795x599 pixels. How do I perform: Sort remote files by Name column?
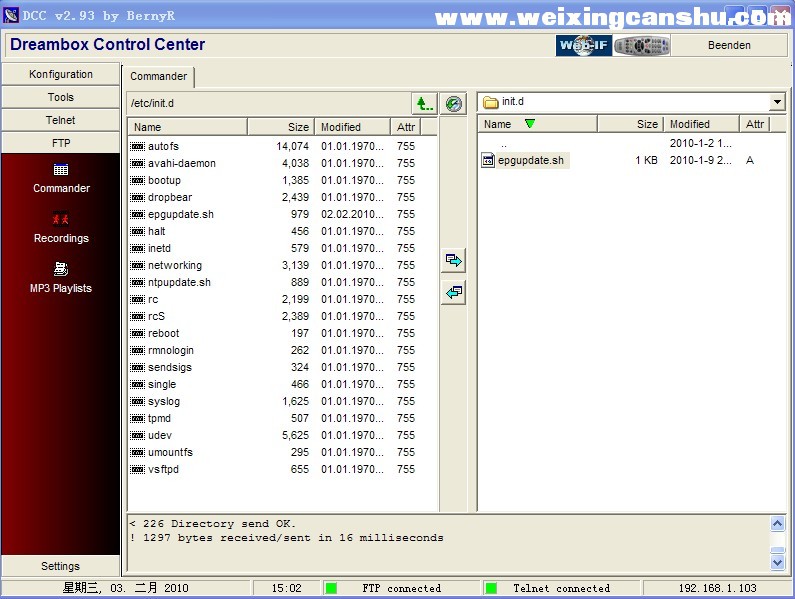187,127
